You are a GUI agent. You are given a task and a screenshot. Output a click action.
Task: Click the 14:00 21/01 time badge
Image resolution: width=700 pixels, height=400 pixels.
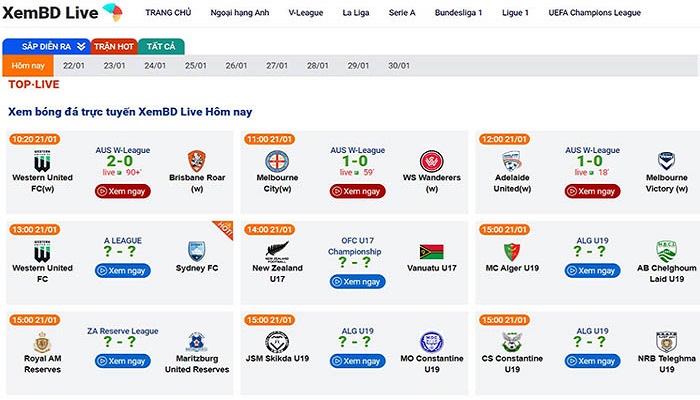point(269,229)
